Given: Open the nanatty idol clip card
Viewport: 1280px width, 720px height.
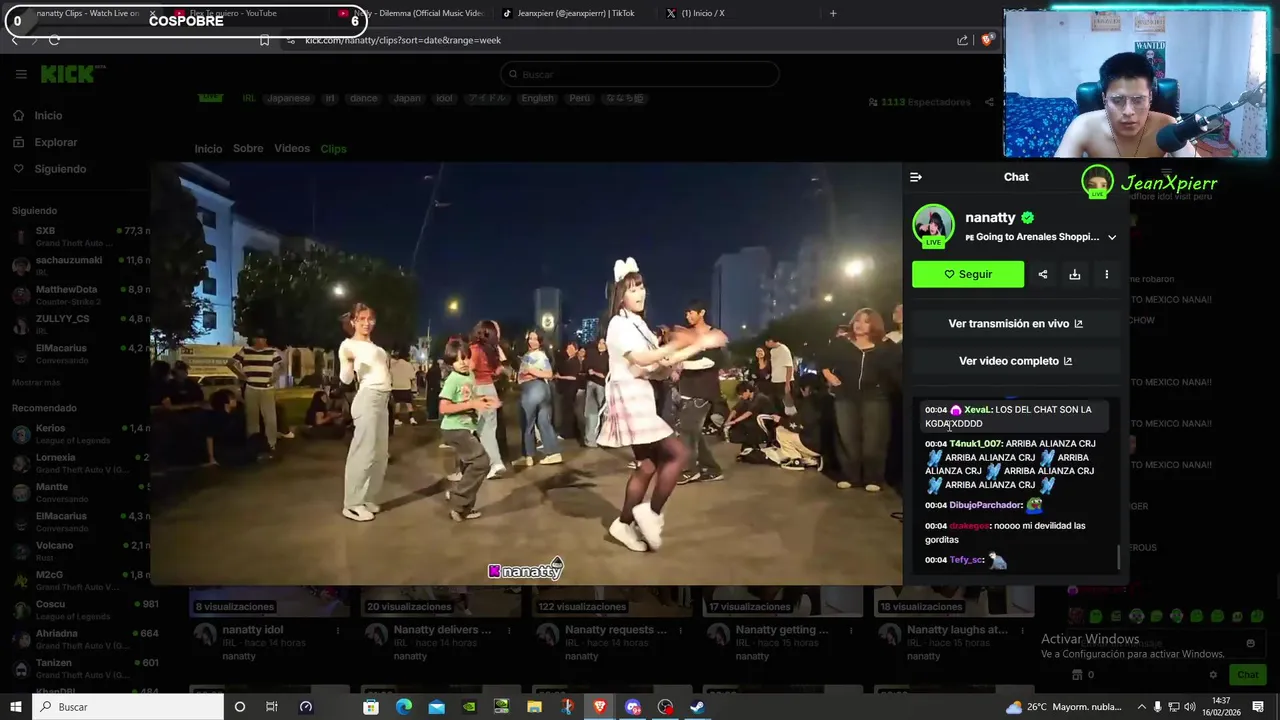Looking at the screenshot, I should [x=269, y=626].
